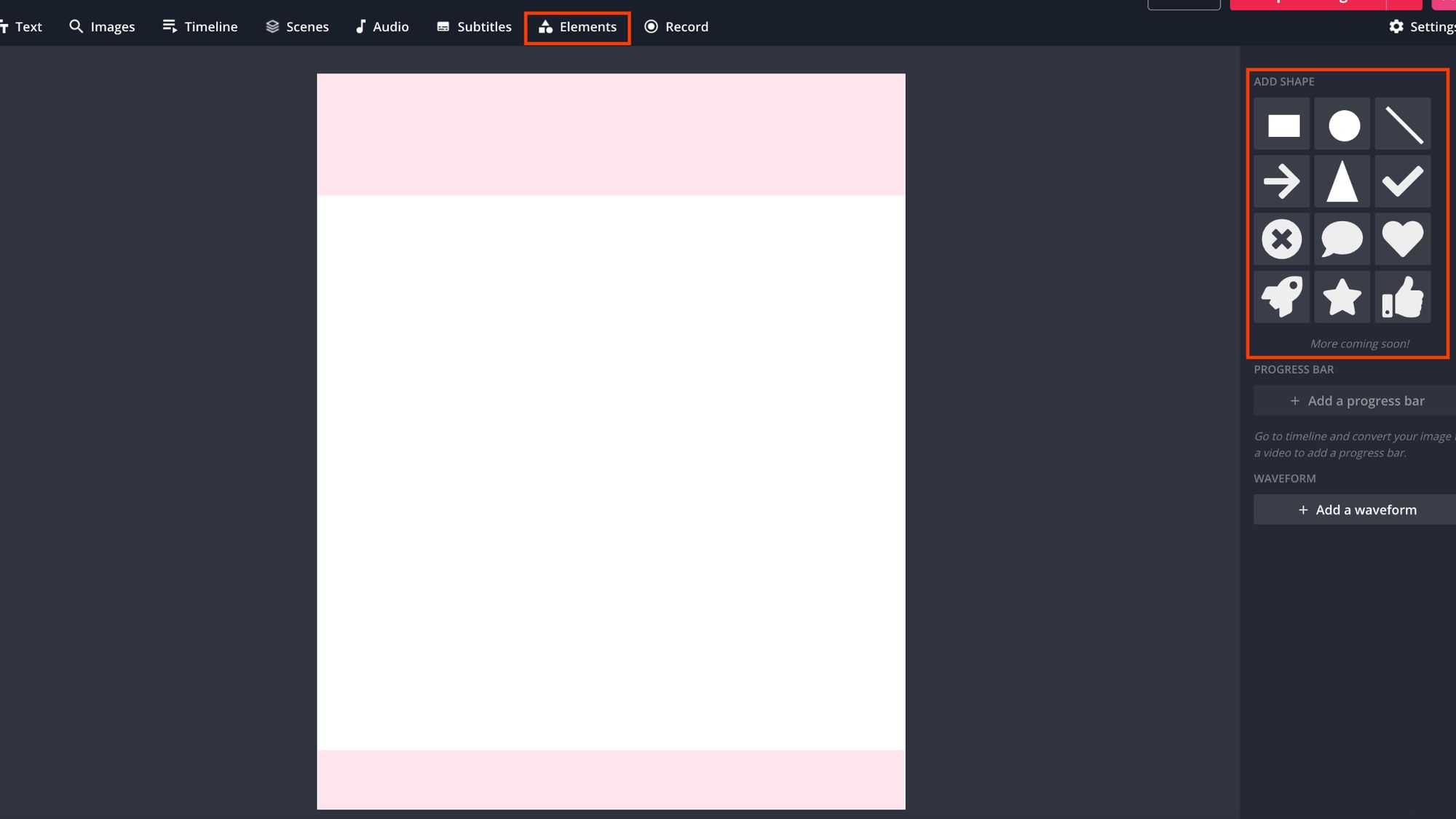Click Add a progress bar
1456x819 pixels.
click(x=1356, y=401)
